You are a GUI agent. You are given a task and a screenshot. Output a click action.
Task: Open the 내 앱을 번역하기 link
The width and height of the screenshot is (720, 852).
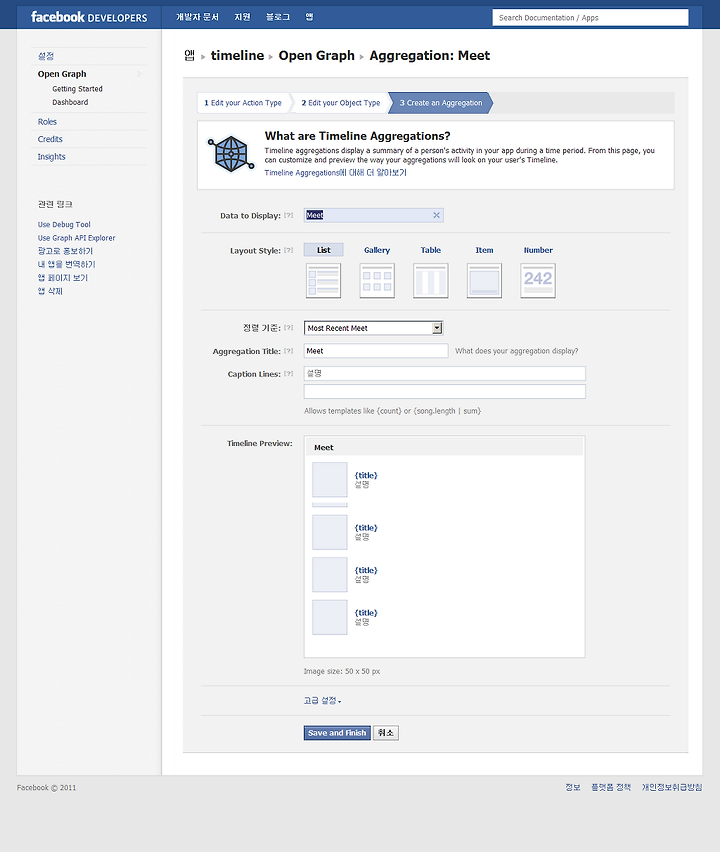coord(66,265)
